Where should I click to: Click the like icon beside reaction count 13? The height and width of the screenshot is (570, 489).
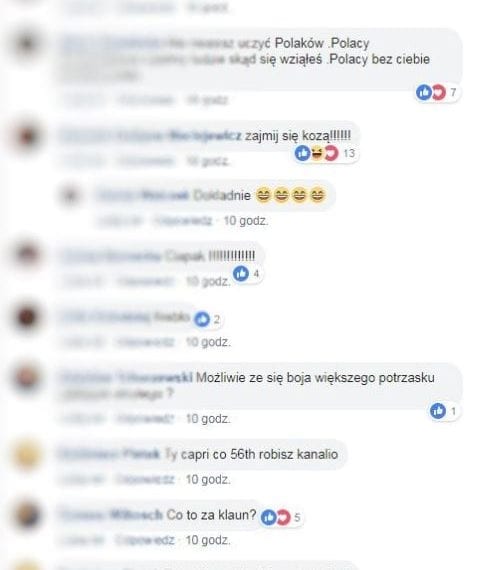[x=302, y=153]
